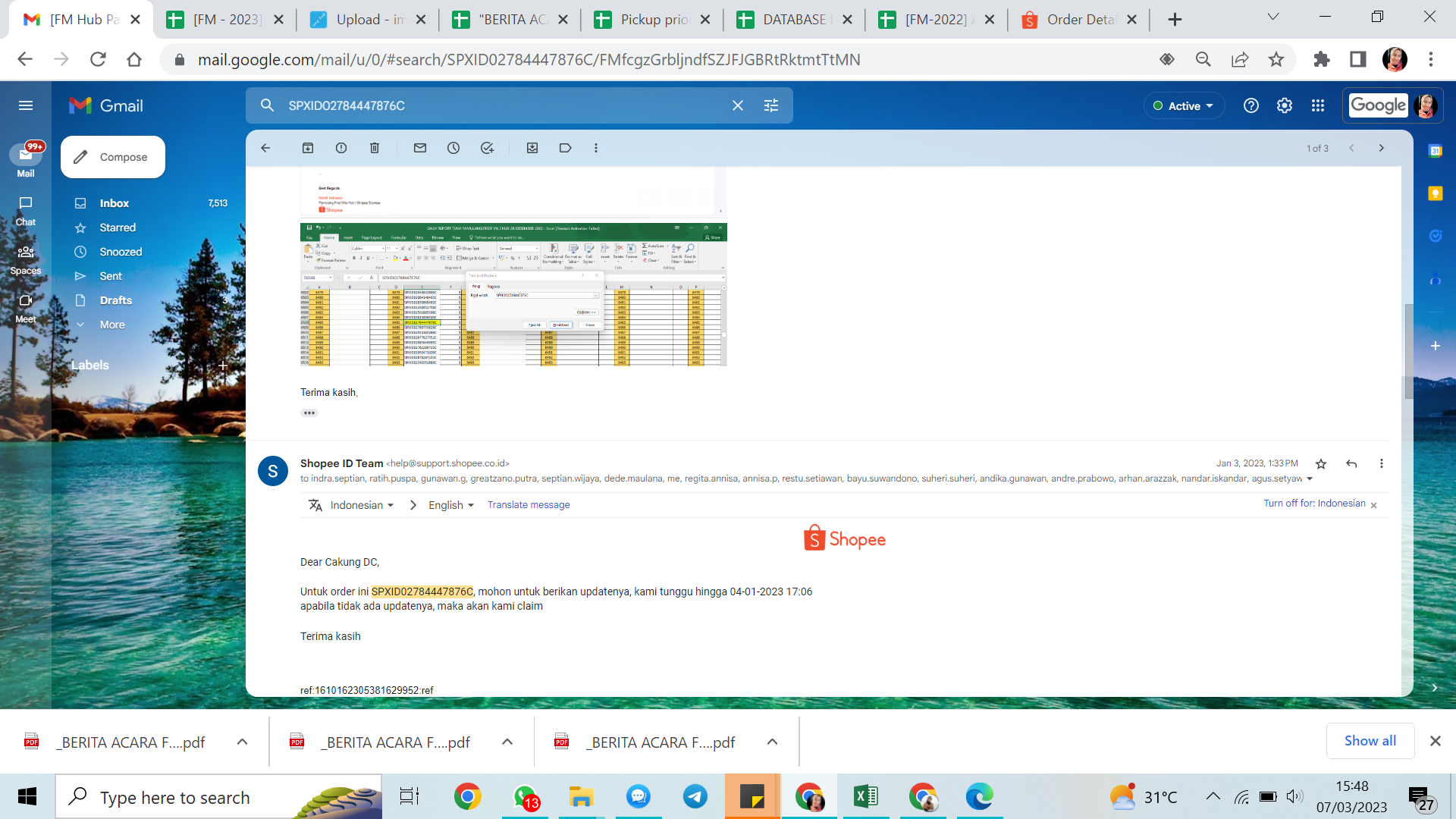
Task: Open Google Tasks side panel icon
Action: click(1436, 236)
